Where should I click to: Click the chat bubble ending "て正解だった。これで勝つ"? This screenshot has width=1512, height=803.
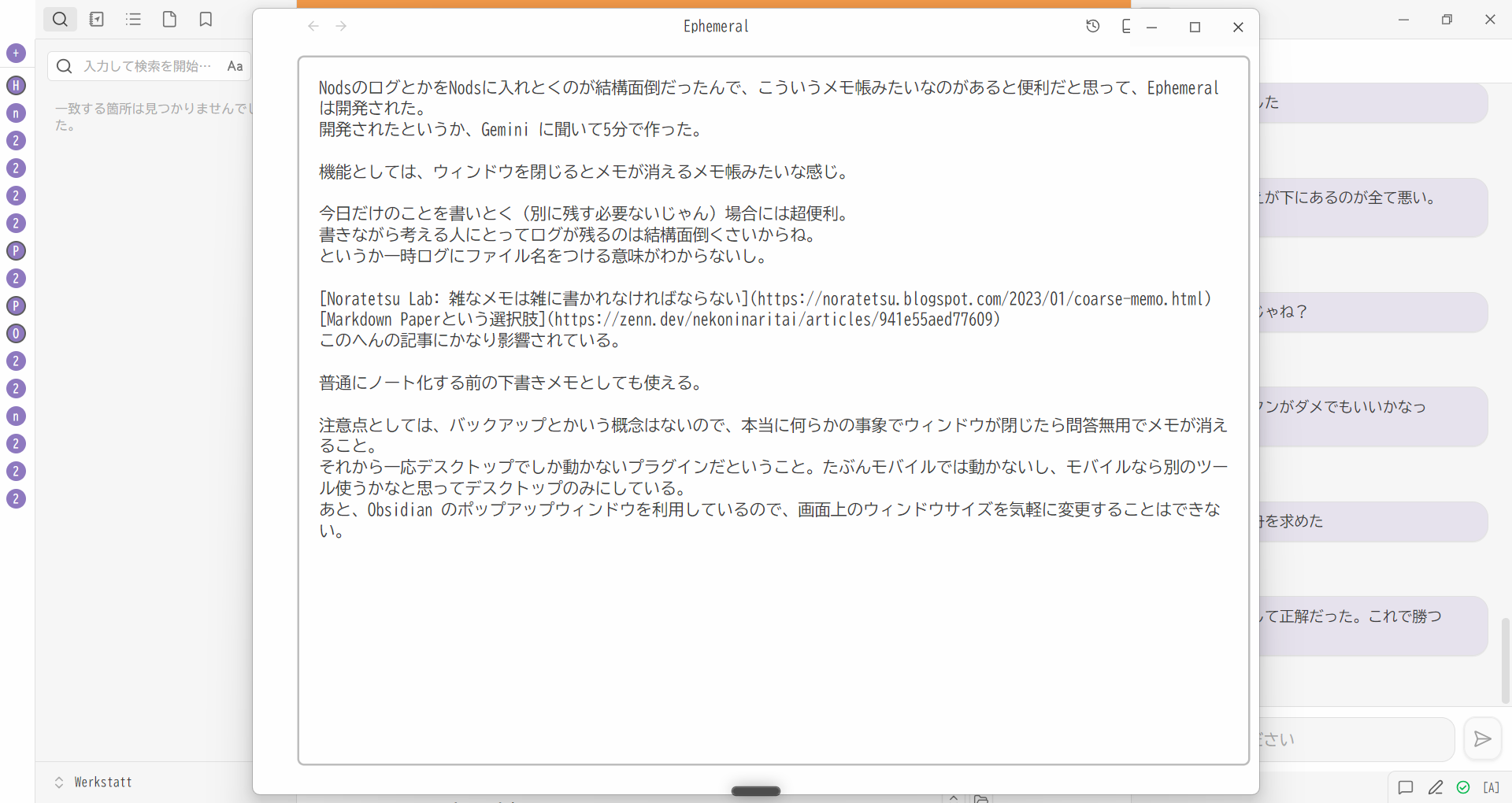point(1373,626)
